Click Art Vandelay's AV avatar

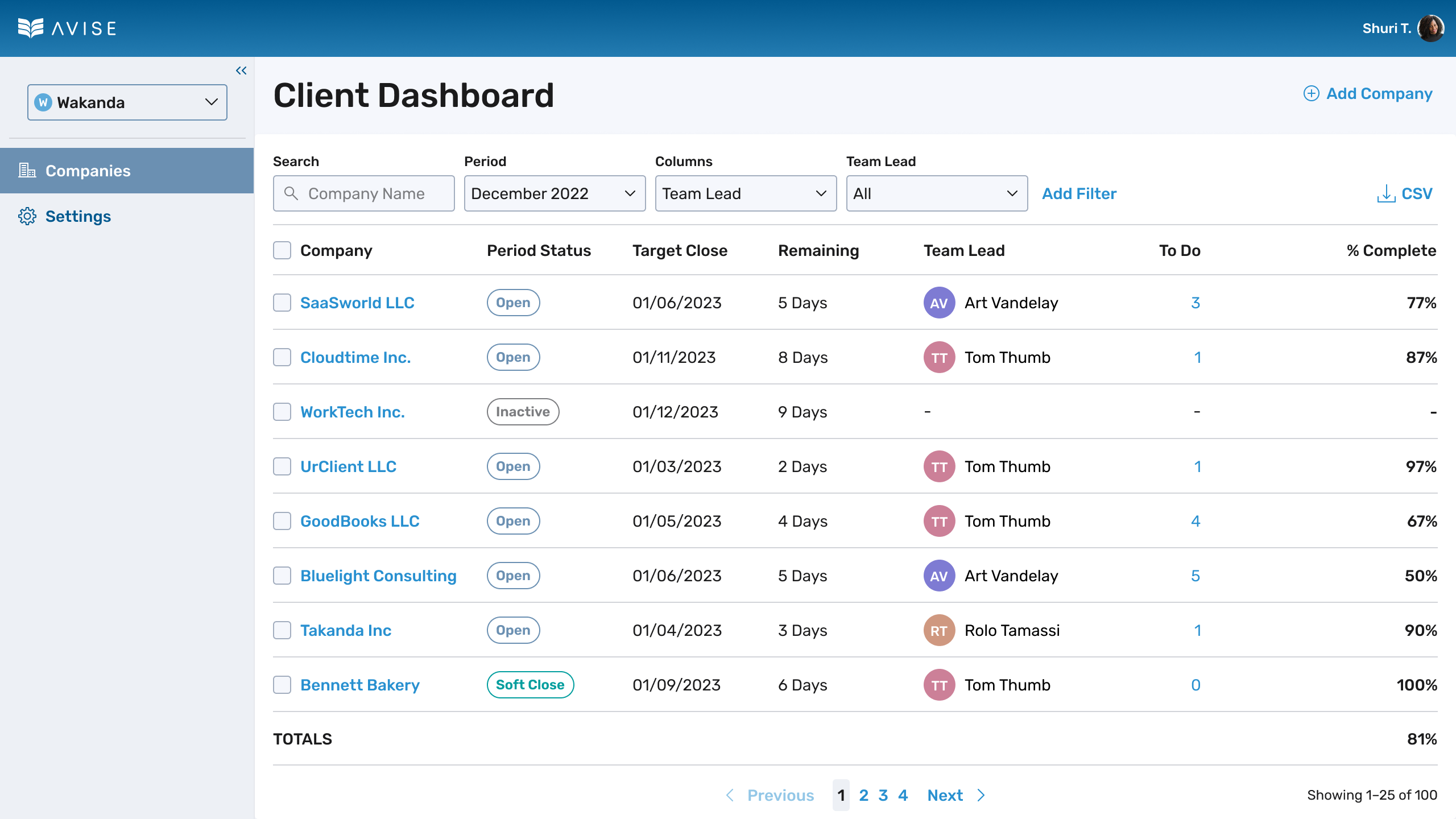point(938,303)
